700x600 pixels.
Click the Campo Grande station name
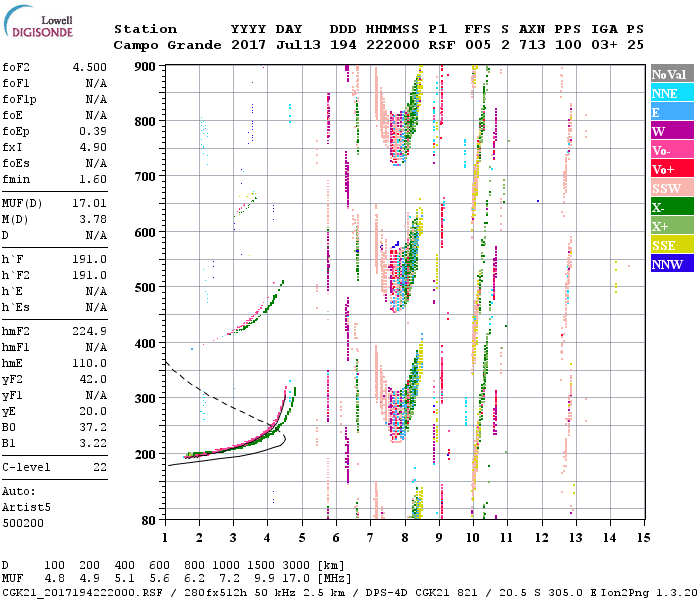167,45
